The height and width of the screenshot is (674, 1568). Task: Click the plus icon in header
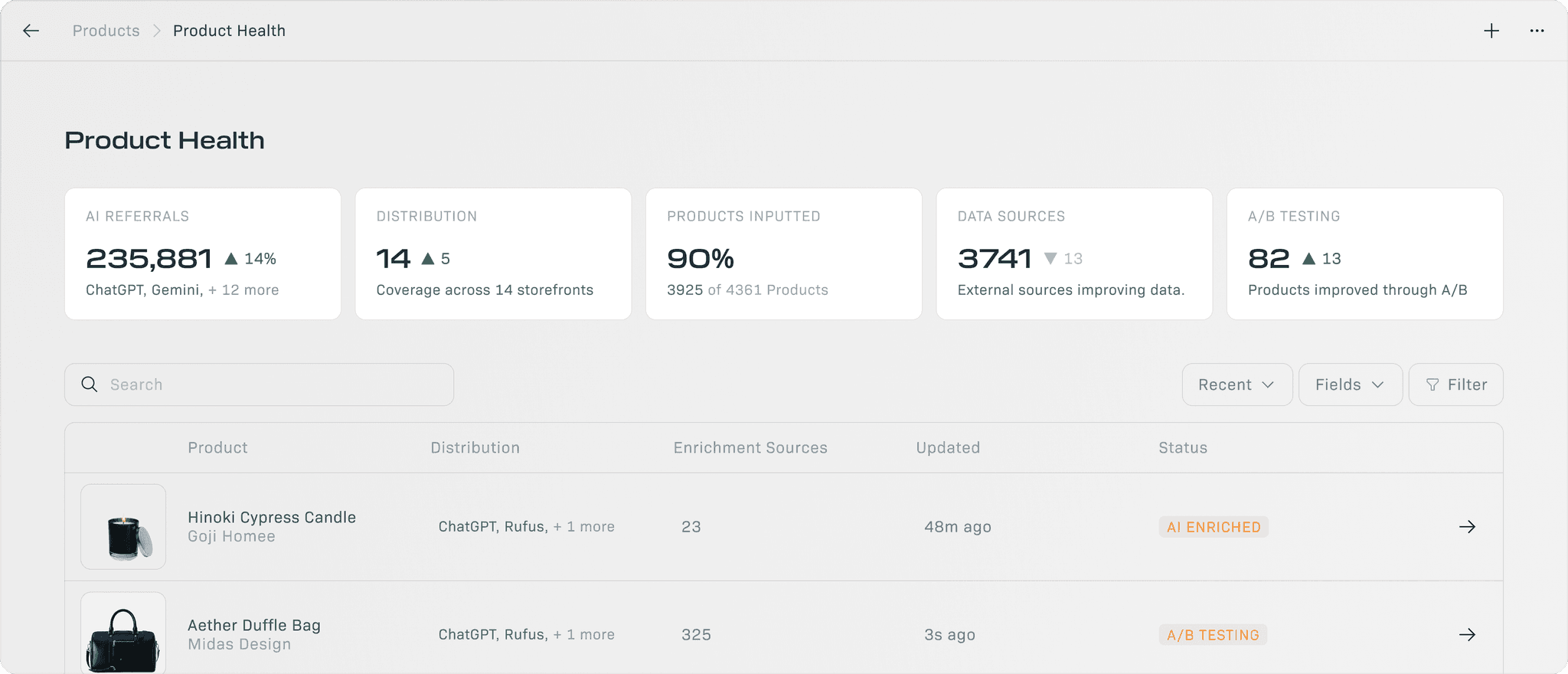pyautogui.click(x=1491, y=31)
